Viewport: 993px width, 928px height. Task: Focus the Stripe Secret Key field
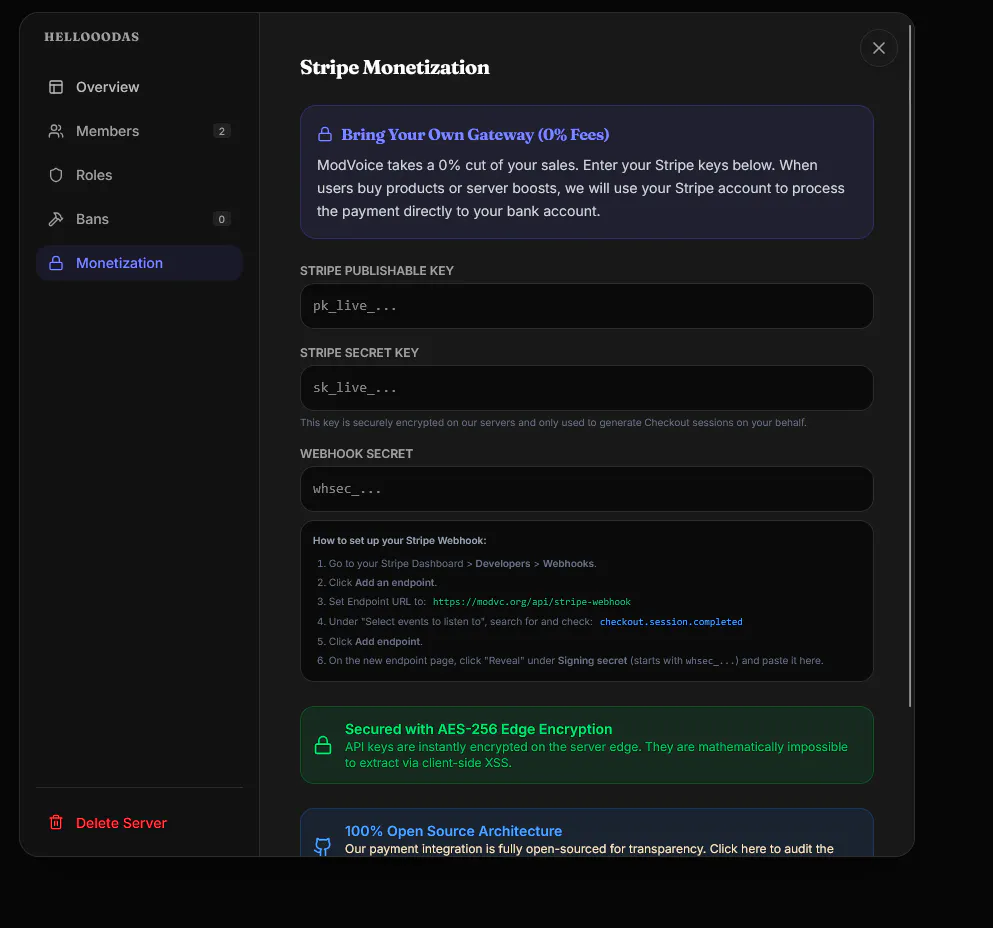click(586, 388)
